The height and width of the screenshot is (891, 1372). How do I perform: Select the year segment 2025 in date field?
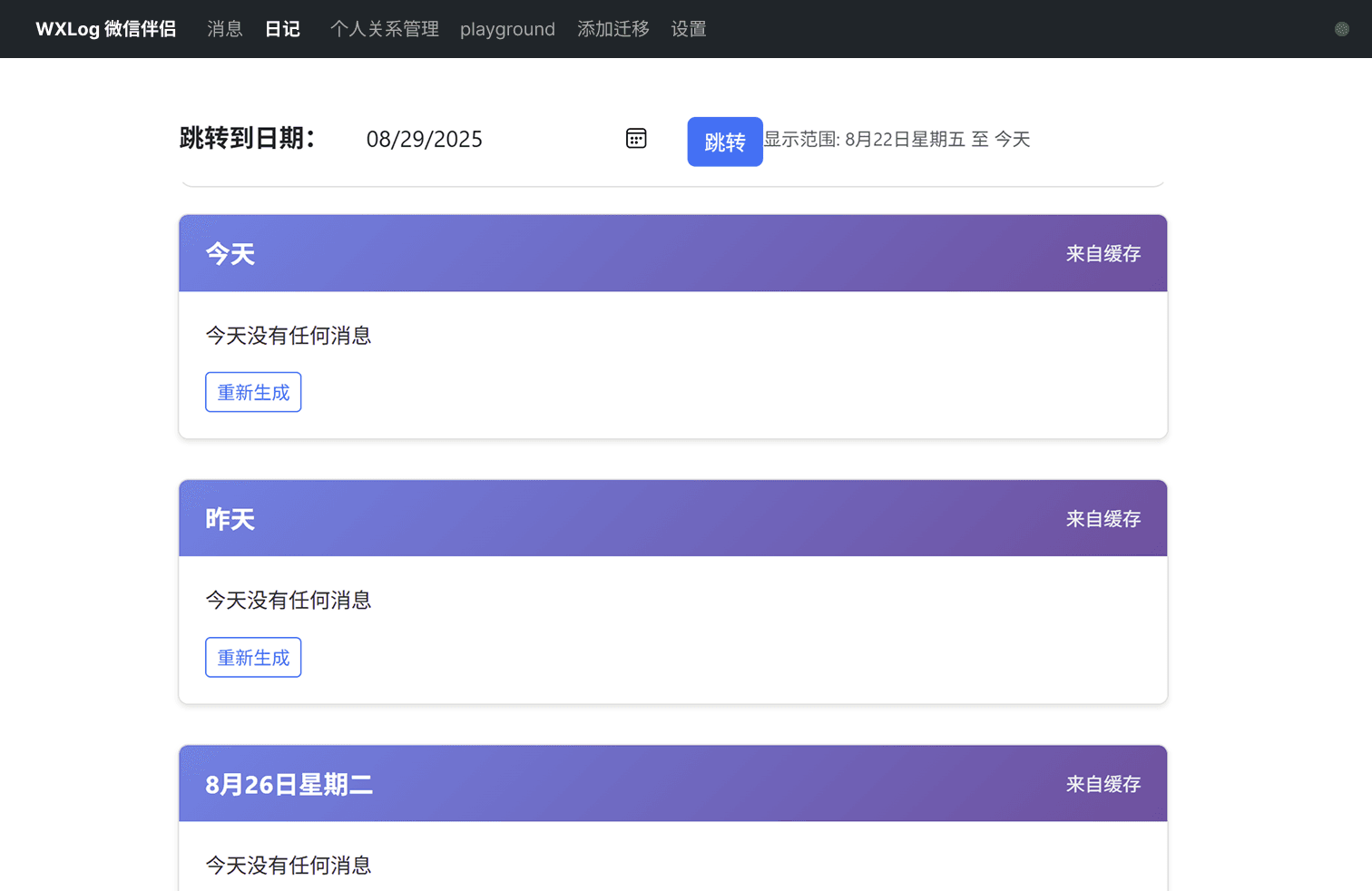[458, 140]
